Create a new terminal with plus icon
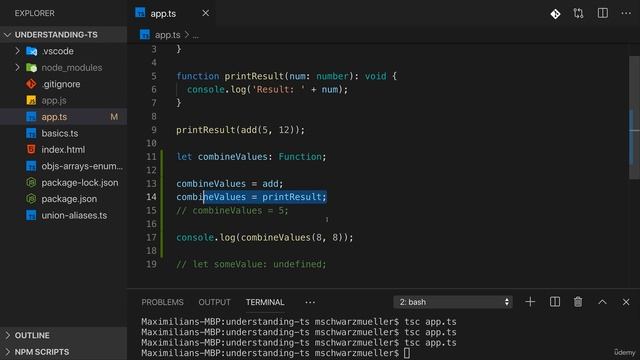The width and height of the screenshot is (640, 360). 530,302
